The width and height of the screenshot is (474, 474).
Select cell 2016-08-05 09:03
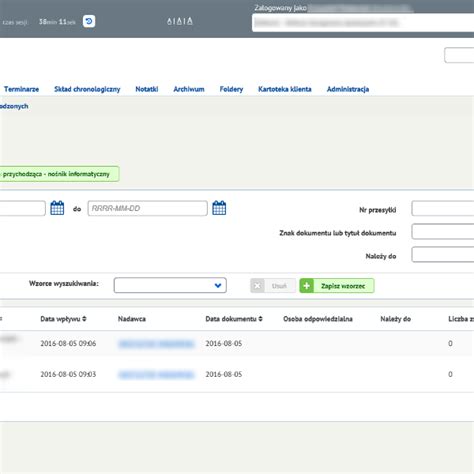click(68, 374)
